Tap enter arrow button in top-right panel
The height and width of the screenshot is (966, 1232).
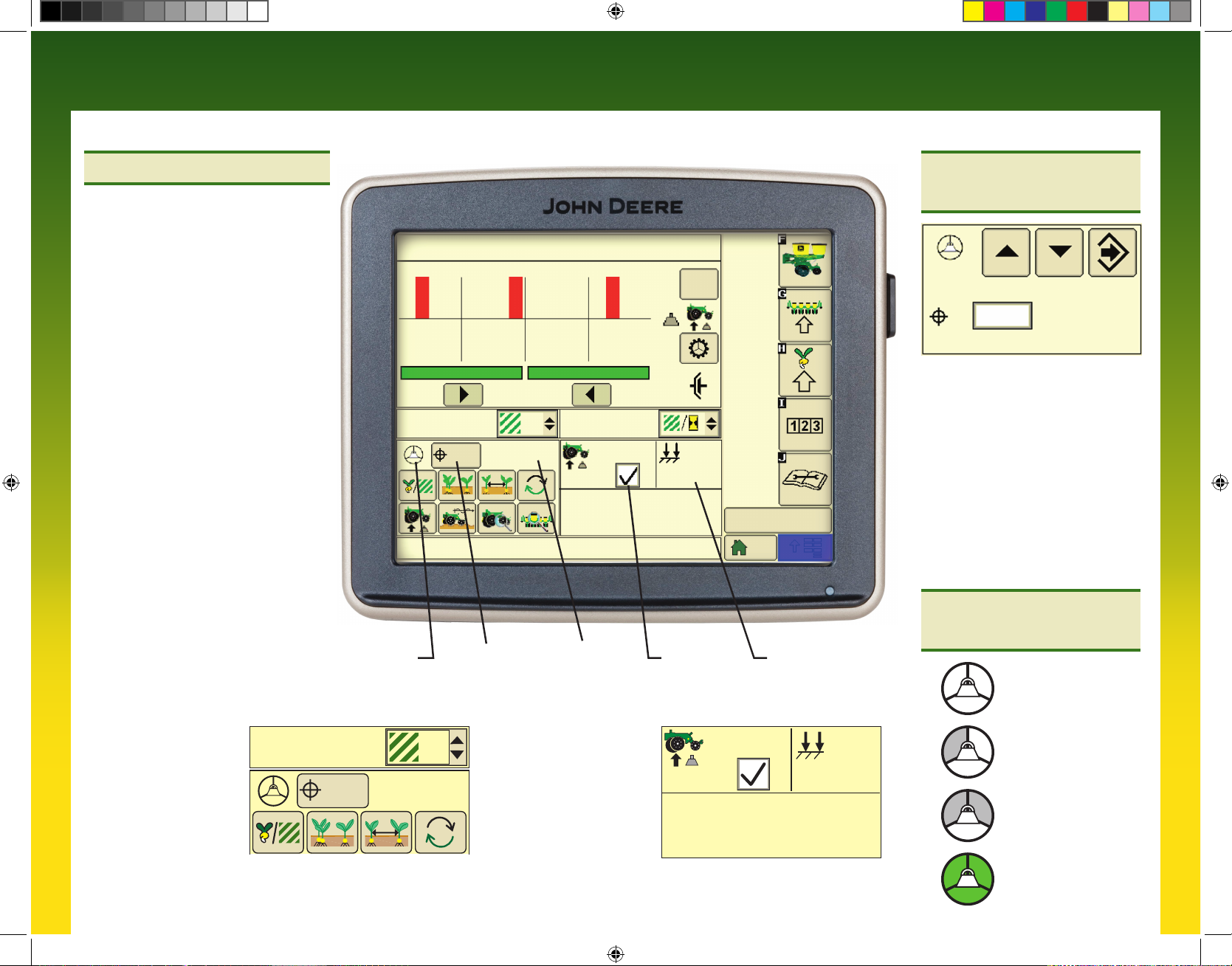tap(1112, 252)
